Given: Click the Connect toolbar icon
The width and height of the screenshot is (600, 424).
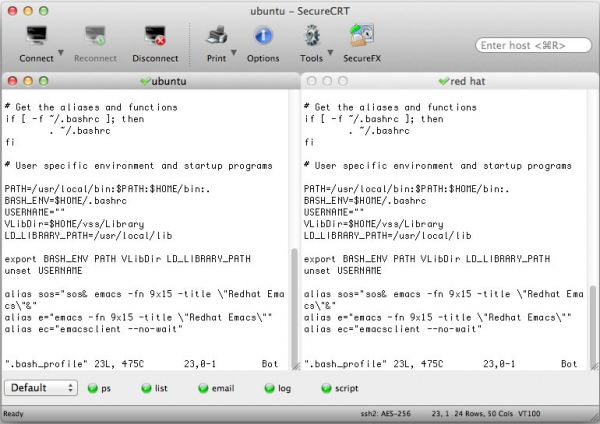Looking at the screenshot, I should click(37, 36).
